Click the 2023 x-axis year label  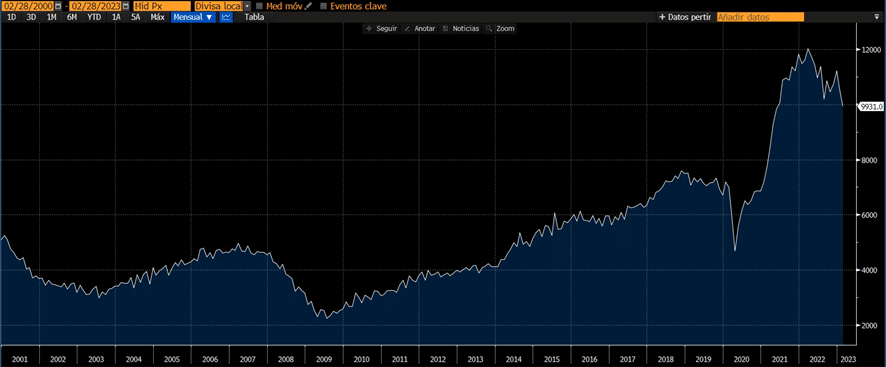848,359
